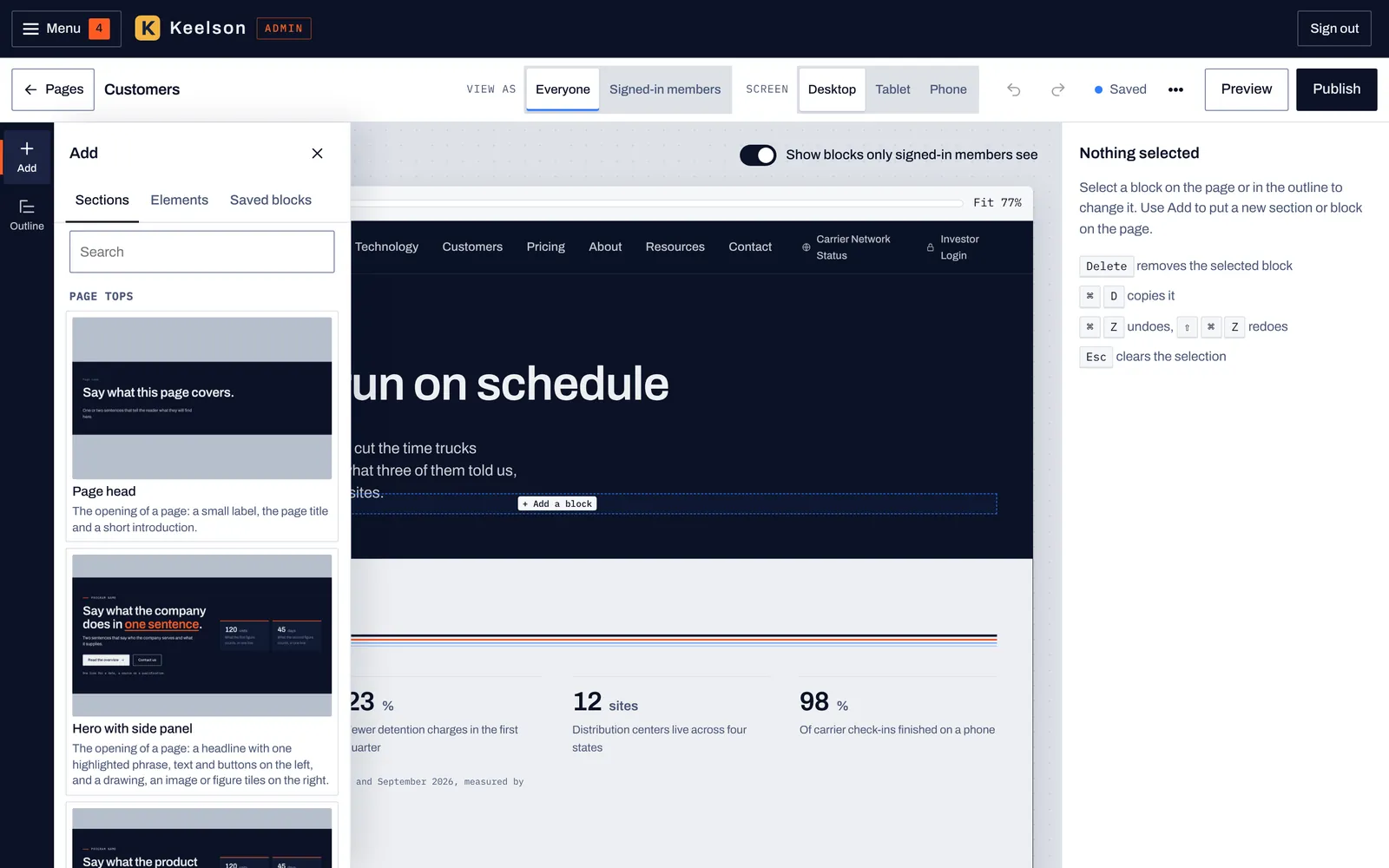Switch screen to Phone
This screenshot has width=1389, height=868.
[948, 89]
